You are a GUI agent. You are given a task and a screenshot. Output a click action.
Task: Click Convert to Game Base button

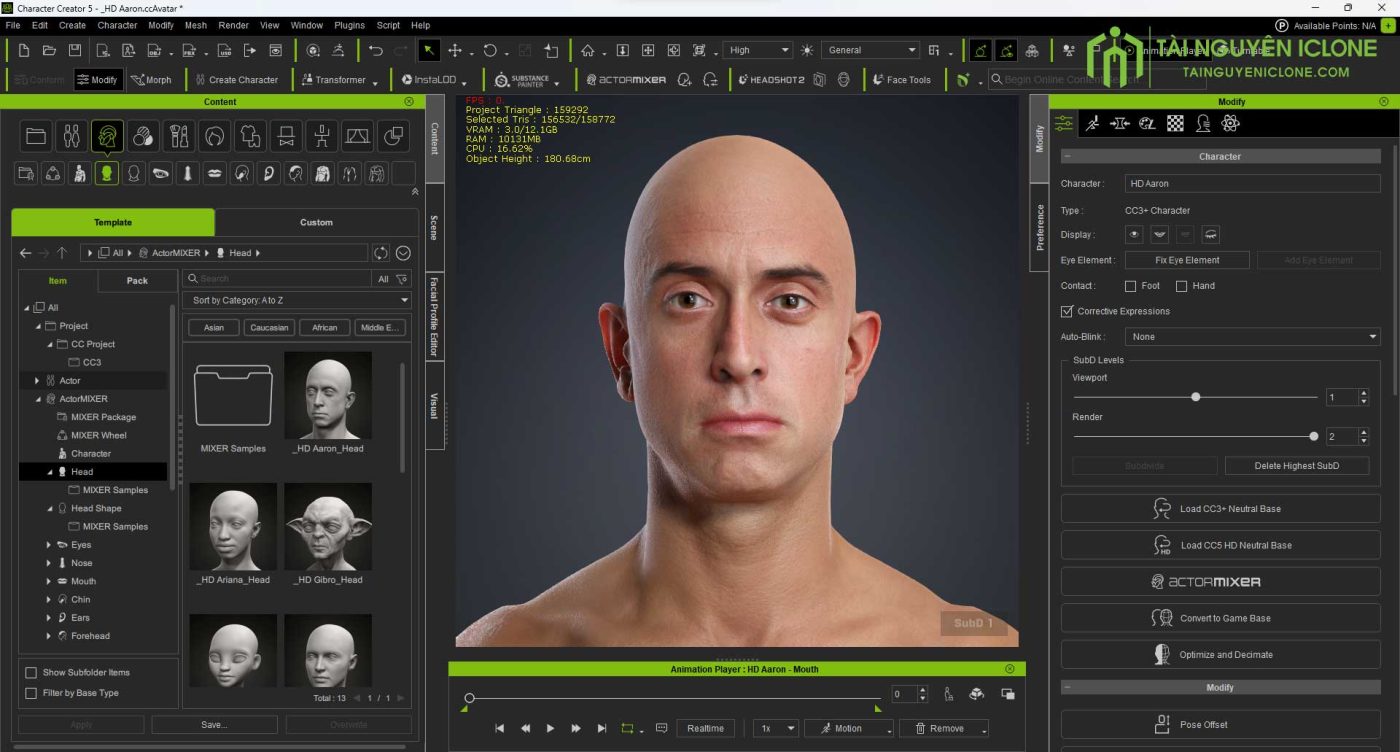tap(1220, 618)
